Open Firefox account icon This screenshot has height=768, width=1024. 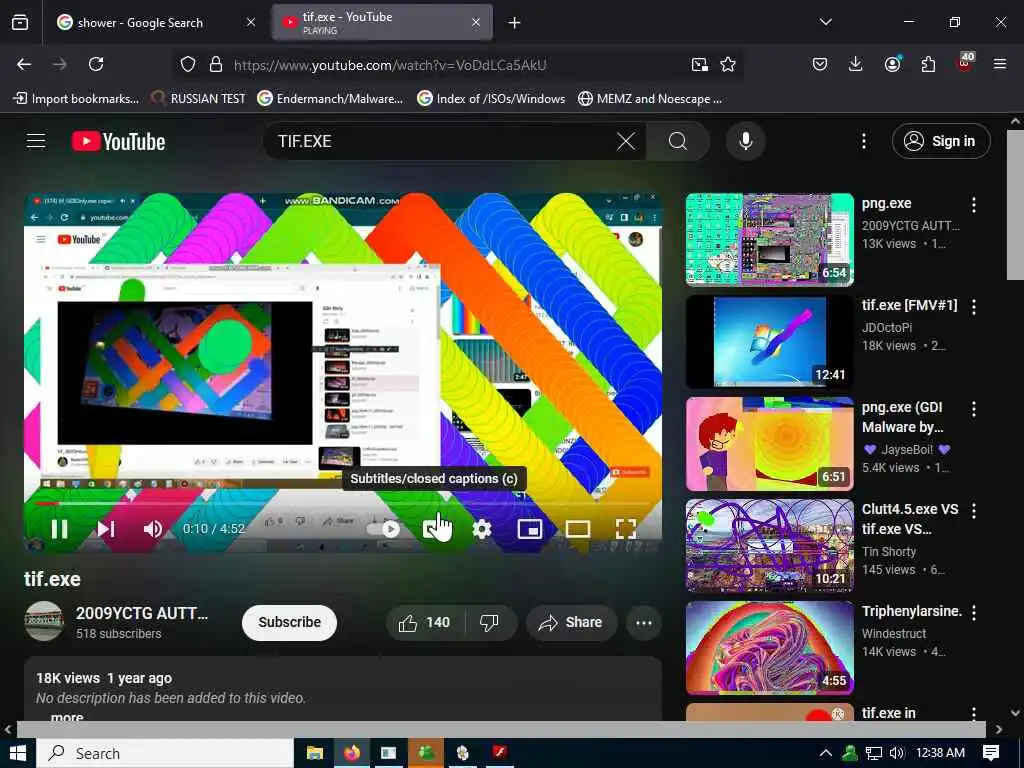pos(892,64)
